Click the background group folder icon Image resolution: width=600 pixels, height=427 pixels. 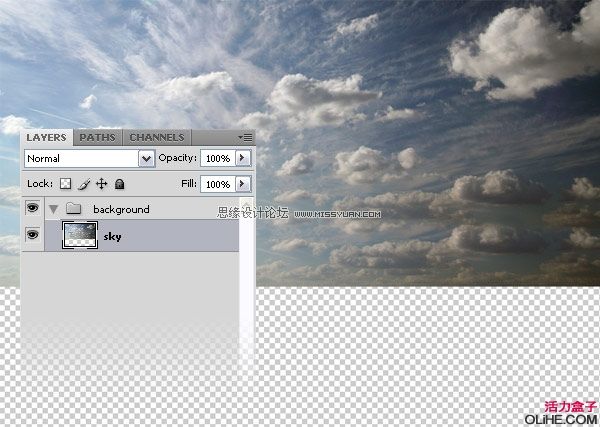(73, 209)
